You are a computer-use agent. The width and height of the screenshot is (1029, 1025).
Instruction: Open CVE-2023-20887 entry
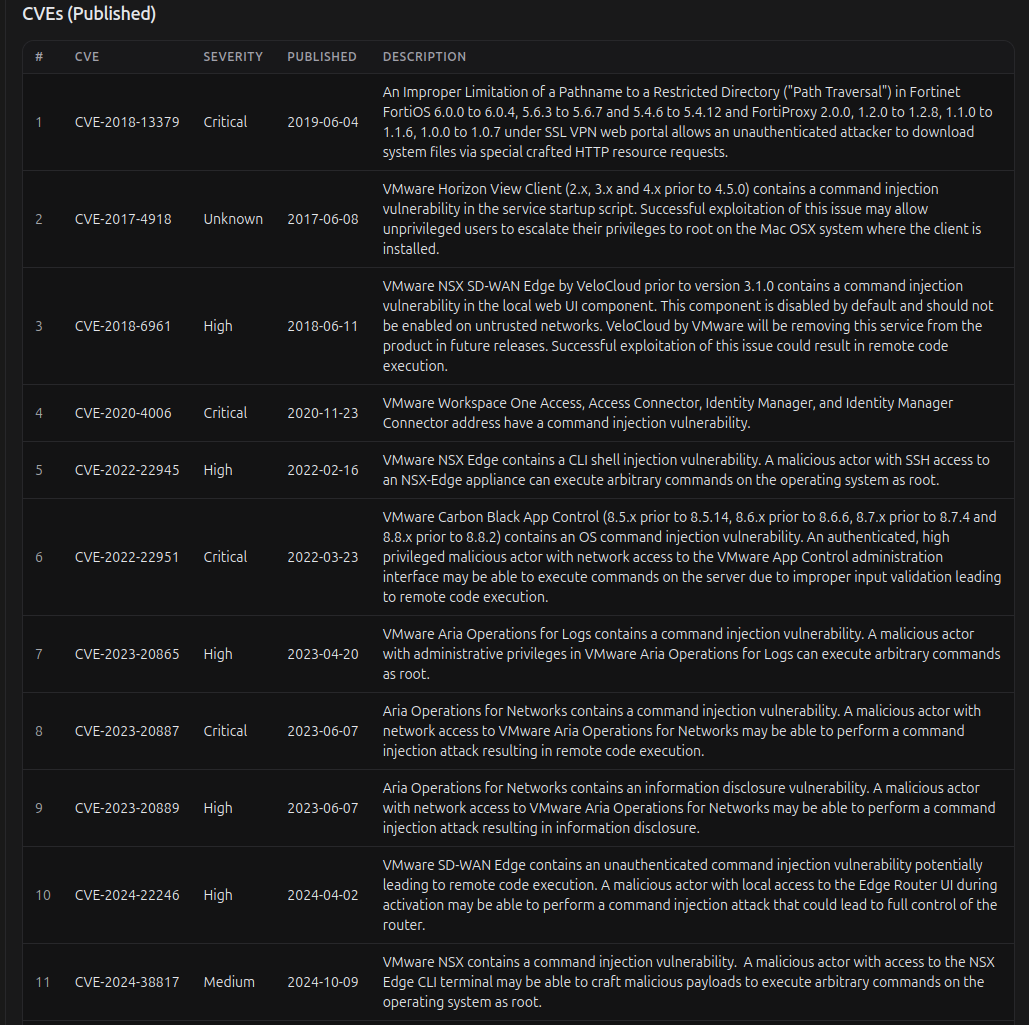coord(127,731)
